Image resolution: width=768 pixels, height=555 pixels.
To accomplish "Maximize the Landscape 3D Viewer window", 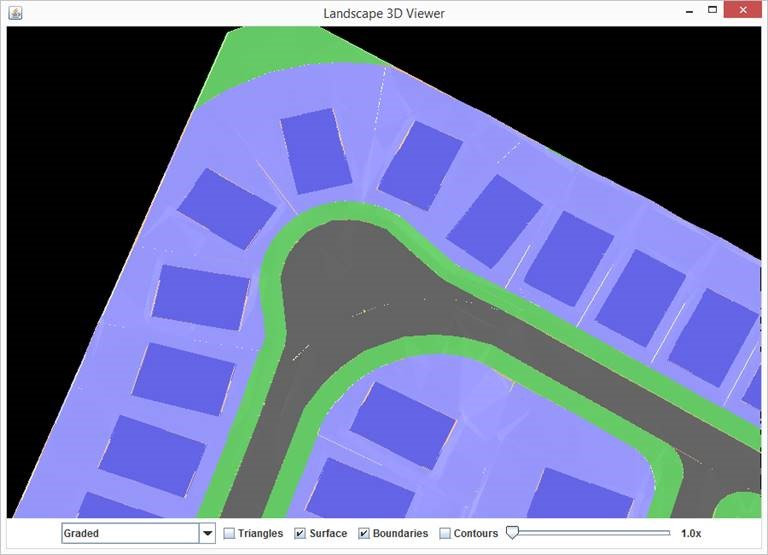I will (713, 10).
